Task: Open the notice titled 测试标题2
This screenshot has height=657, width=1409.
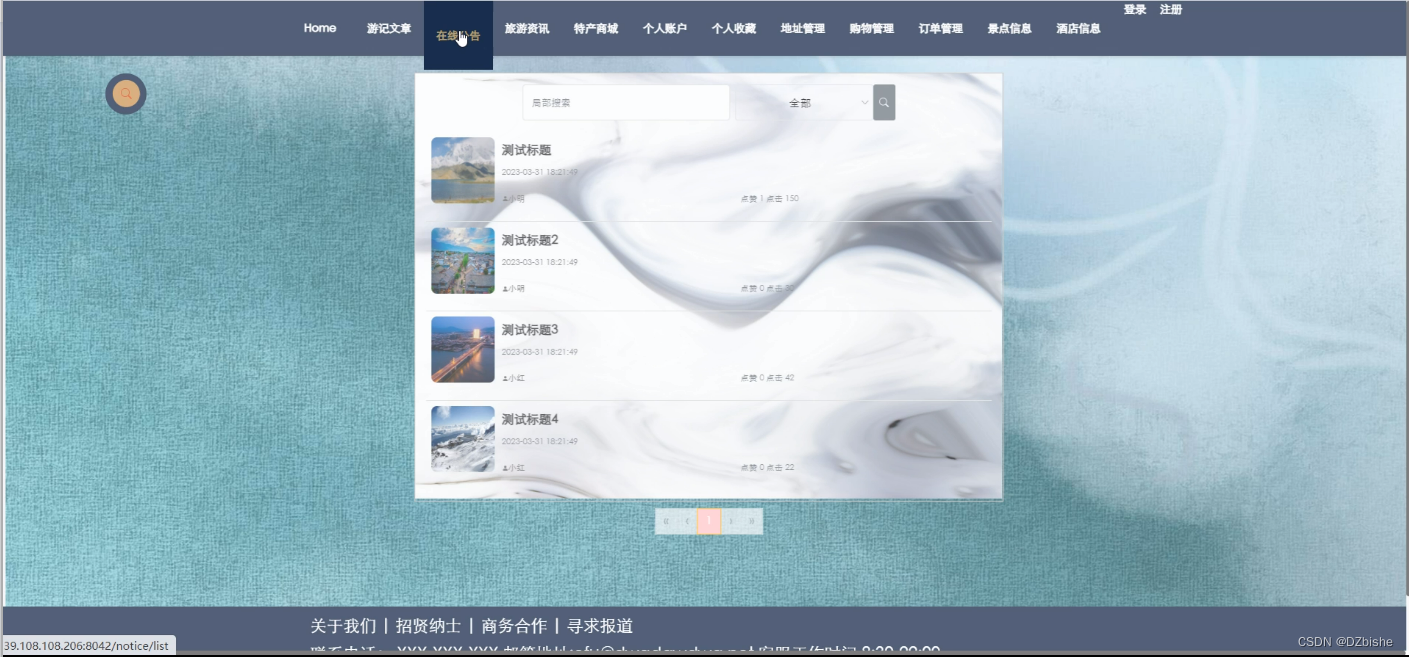Action: [530, 240]
